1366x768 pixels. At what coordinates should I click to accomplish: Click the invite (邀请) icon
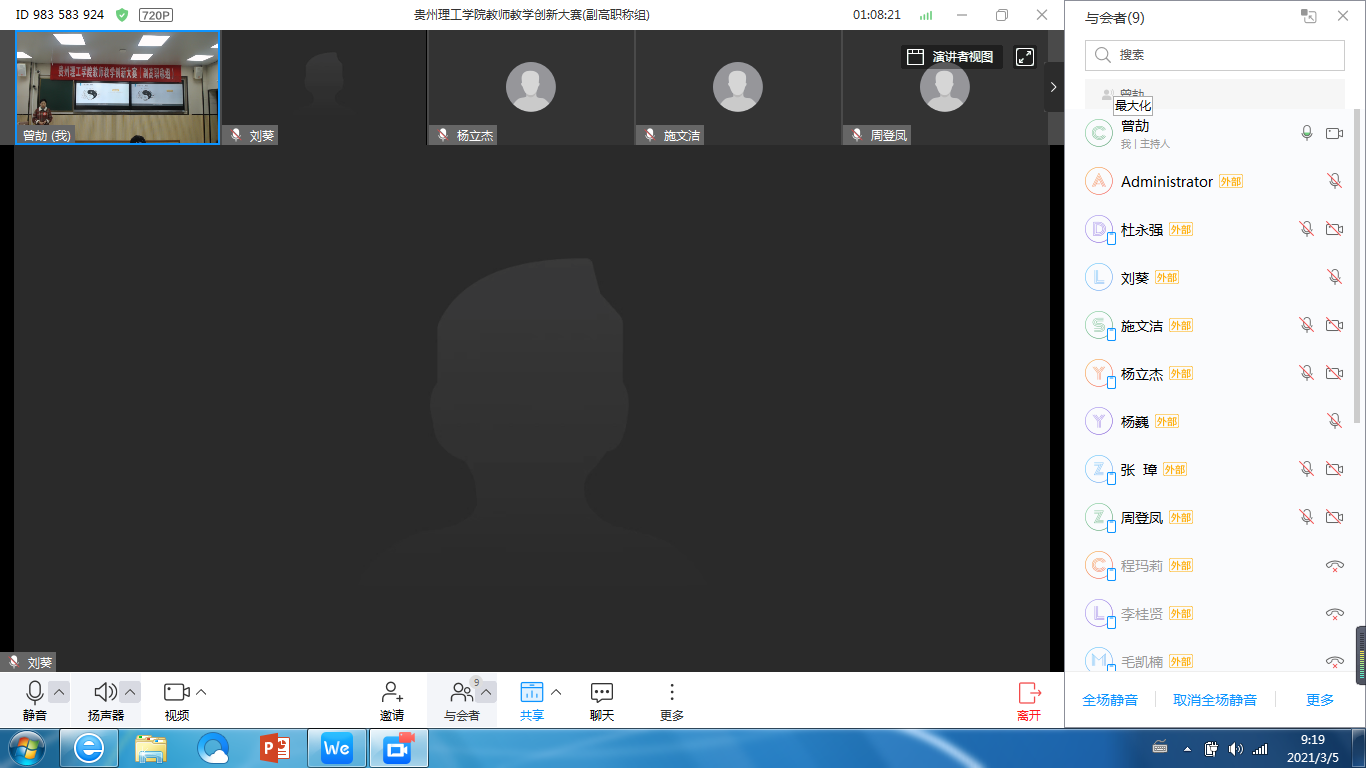(x=392, y=693)
